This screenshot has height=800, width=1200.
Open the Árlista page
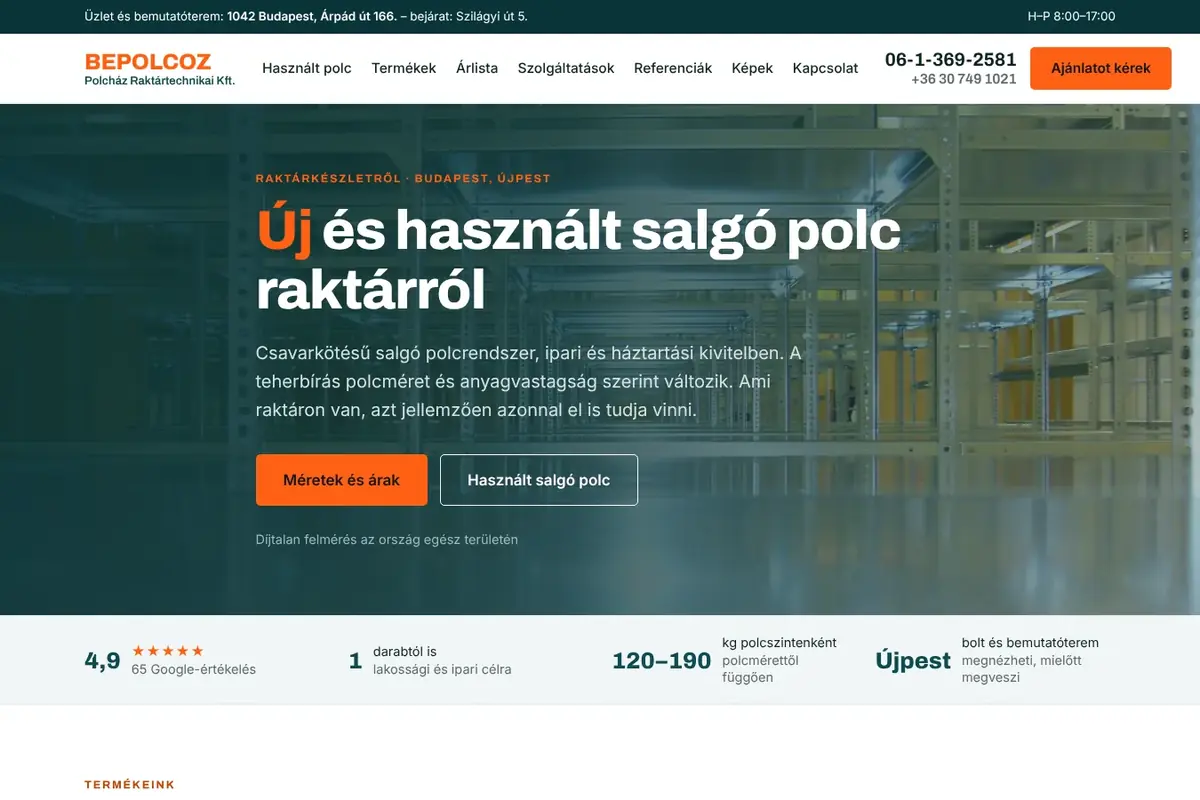pyautogui.click(x=477, y=68)
